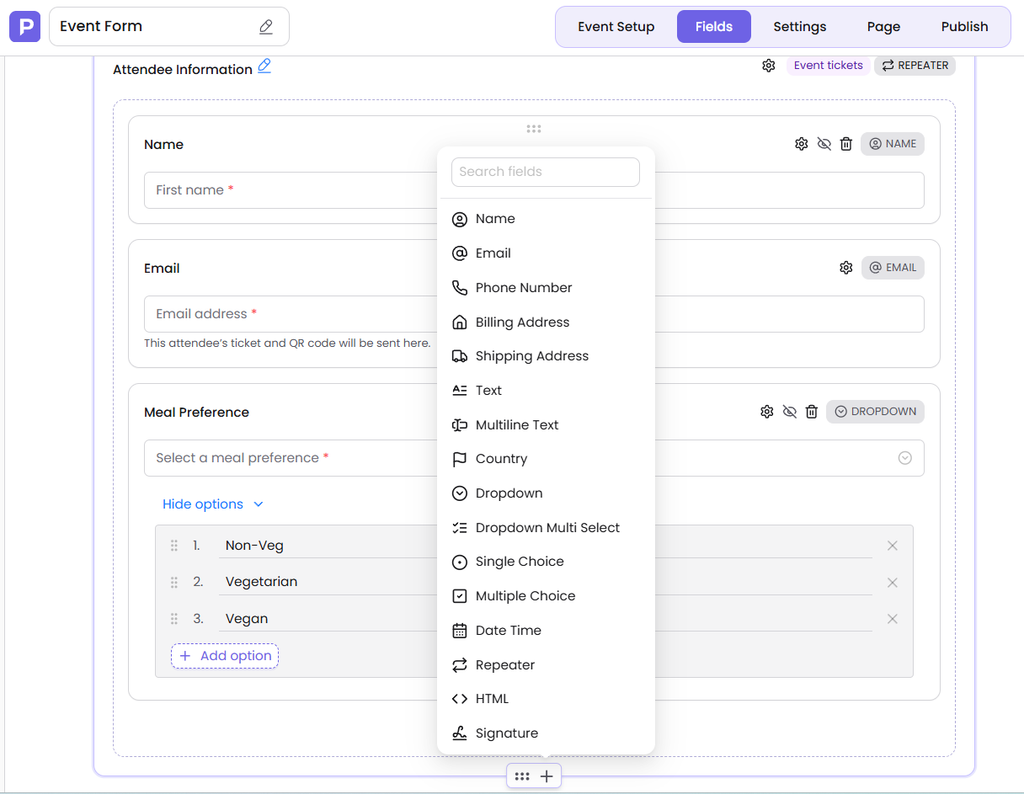Grab the drag handle above Name field
1024x794 pixels.
[534, 129]
